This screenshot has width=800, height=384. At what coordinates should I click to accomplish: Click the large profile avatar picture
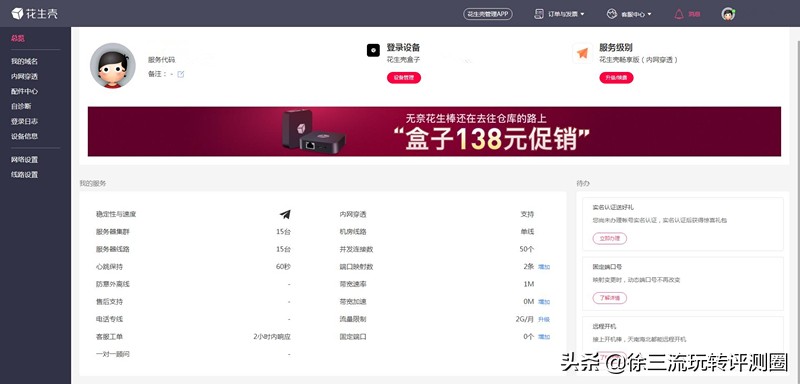113,66
